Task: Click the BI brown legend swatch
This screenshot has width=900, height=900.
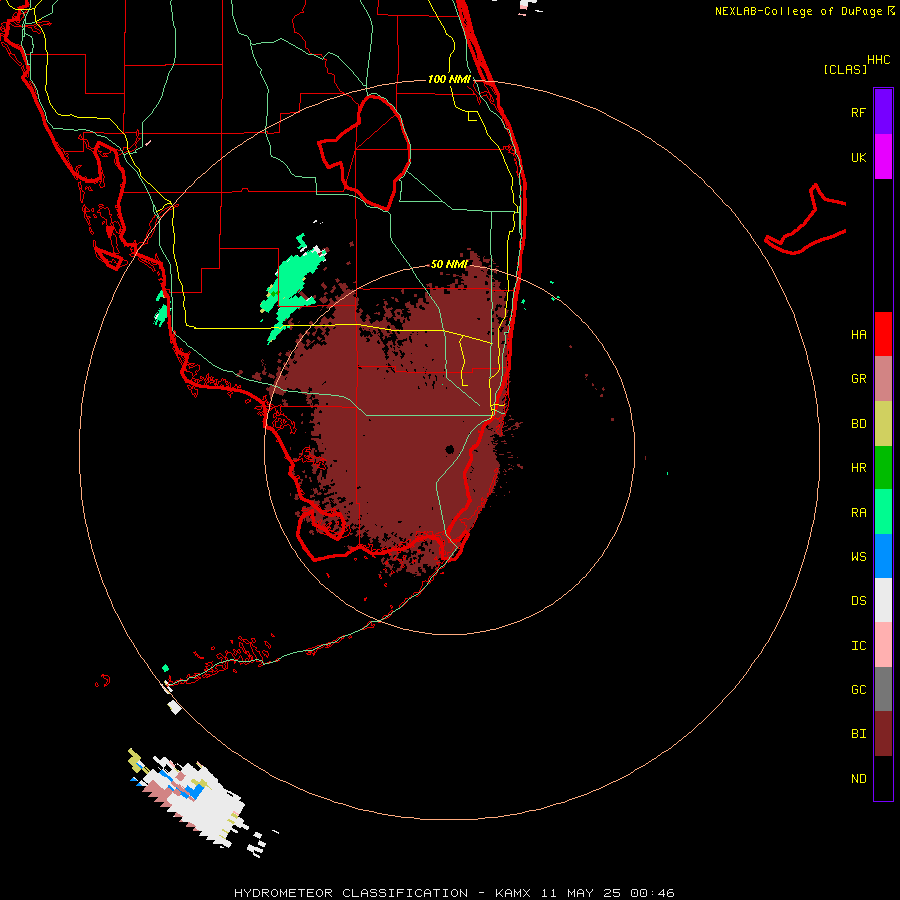Action: [x=883, y=734]
